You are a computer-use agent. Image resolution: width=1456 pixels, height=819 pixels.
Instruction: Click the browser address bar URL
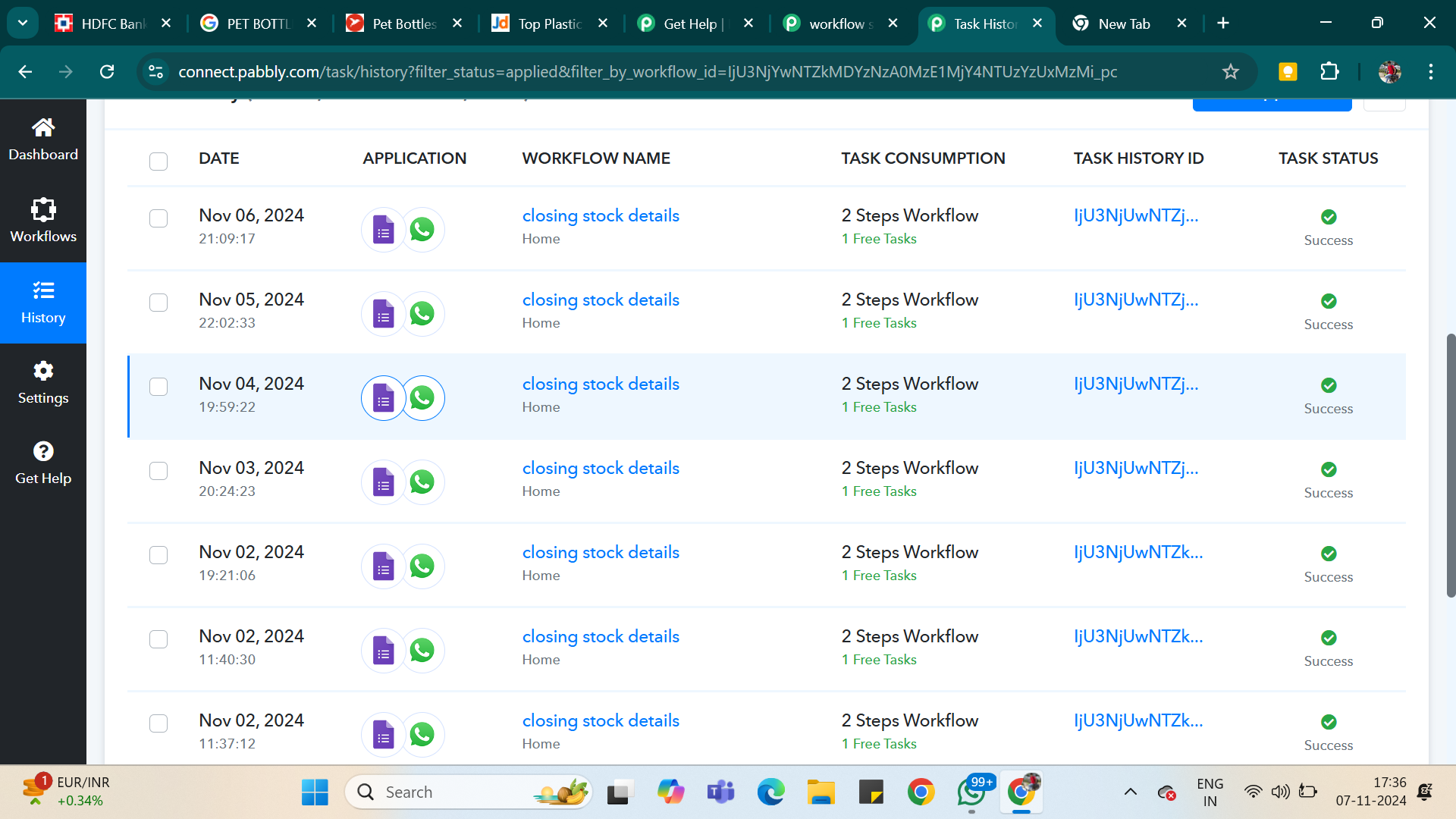[648, 71]
